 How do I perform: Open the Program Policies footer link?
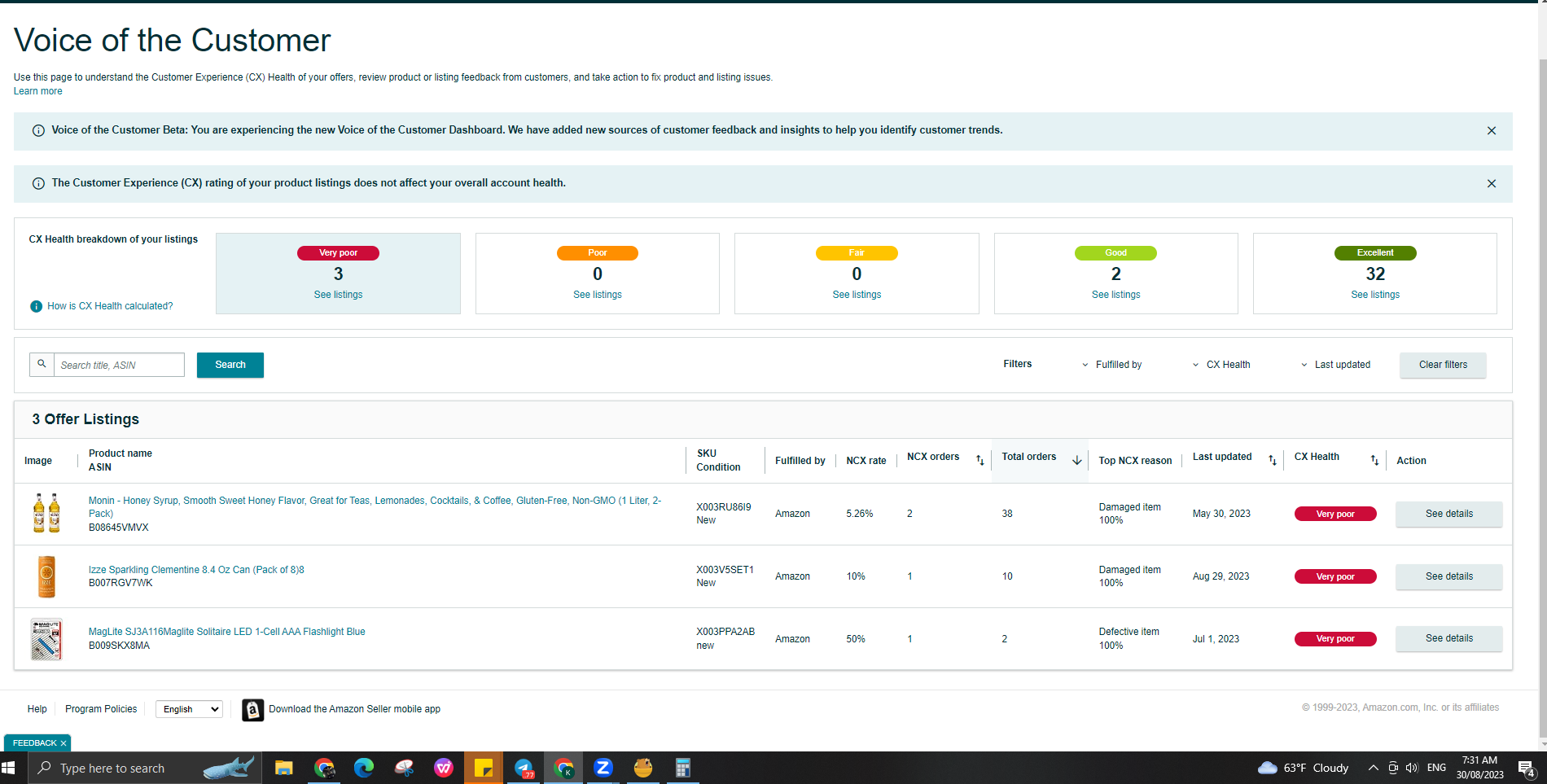pyautogui.click(x=101, y=709)
